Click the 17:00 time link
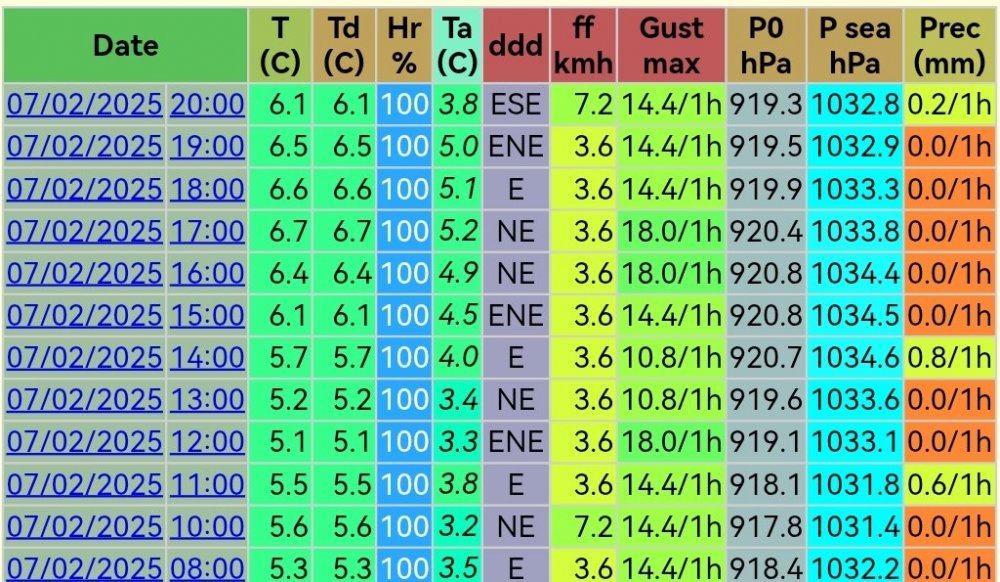This screenshot has height=582, width=1000. [x=207, y=231]
